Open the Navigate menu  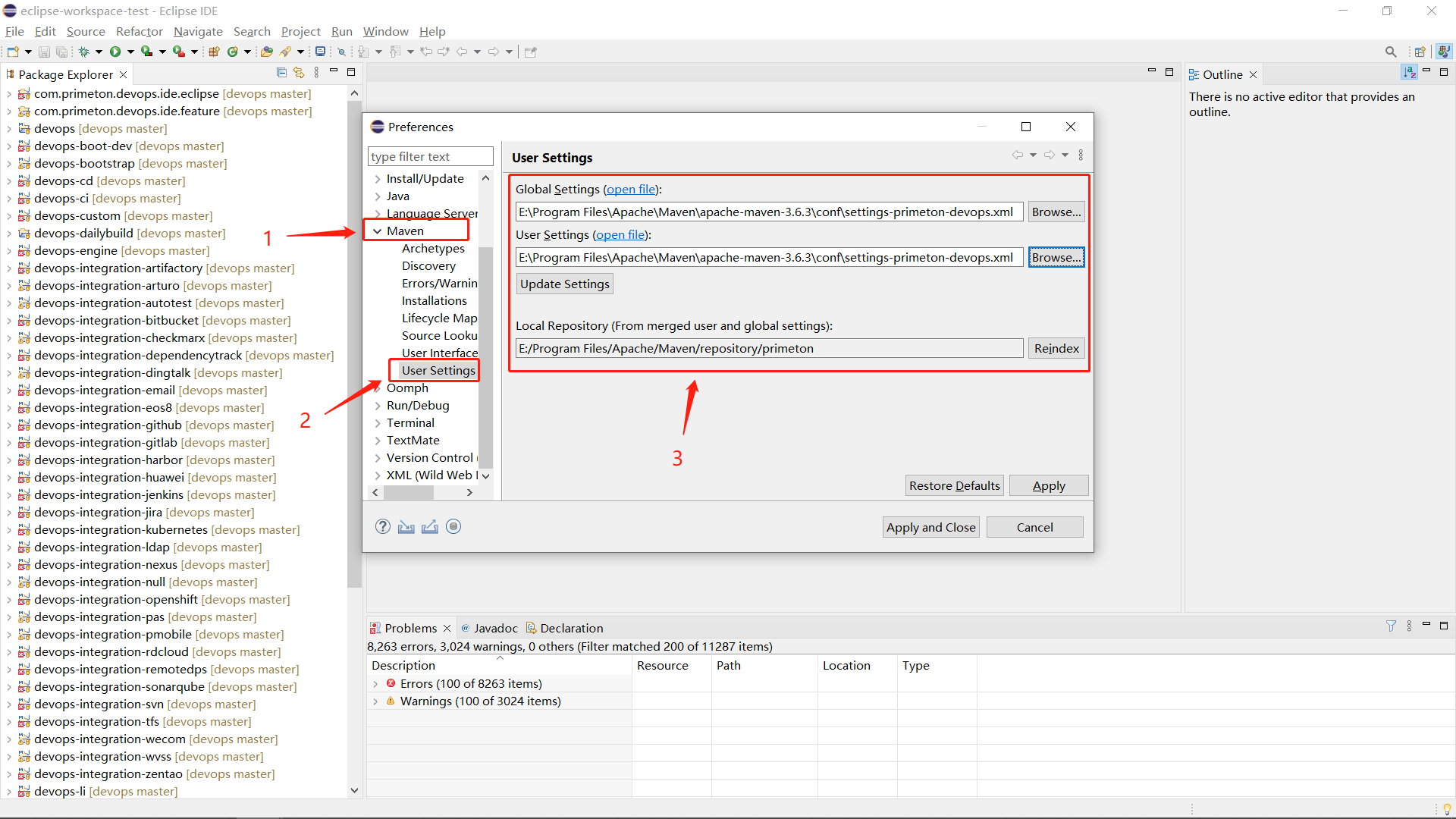[198, 31]
